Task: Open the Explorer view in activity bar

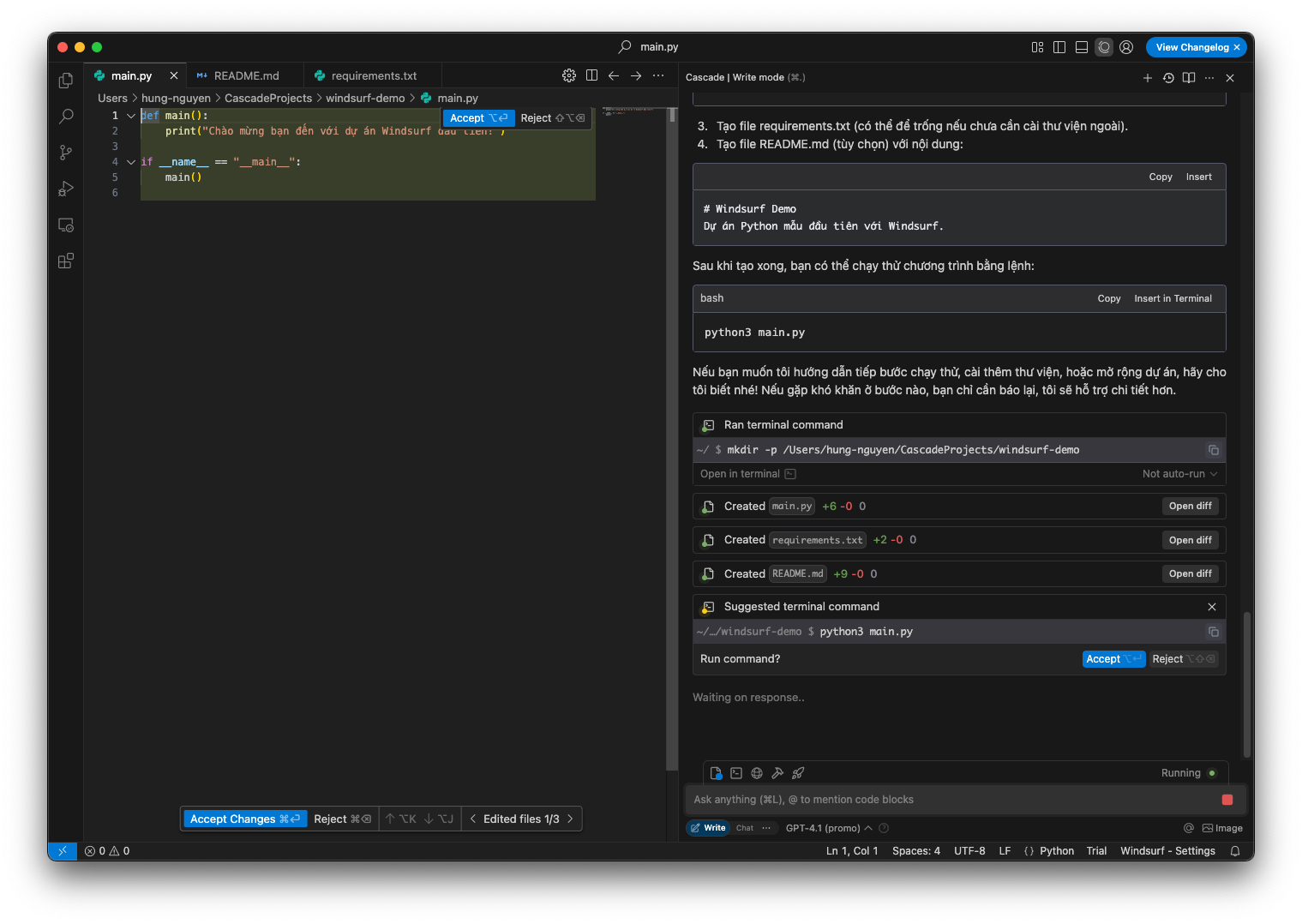Action: pyautogui.click(x=66, y=81)
